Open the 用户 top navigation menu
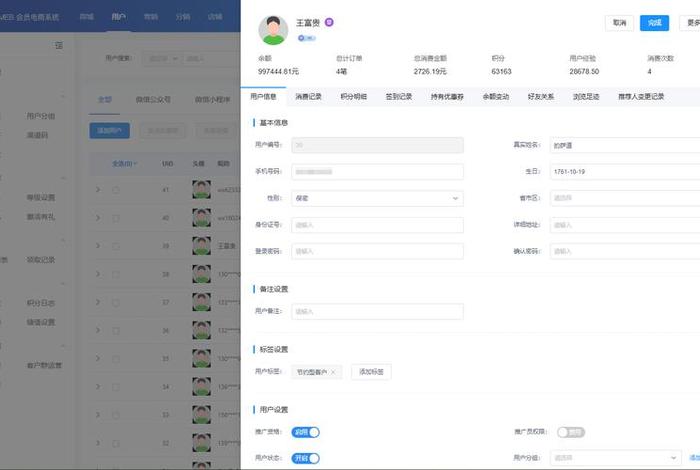 (x=118, y=17)
